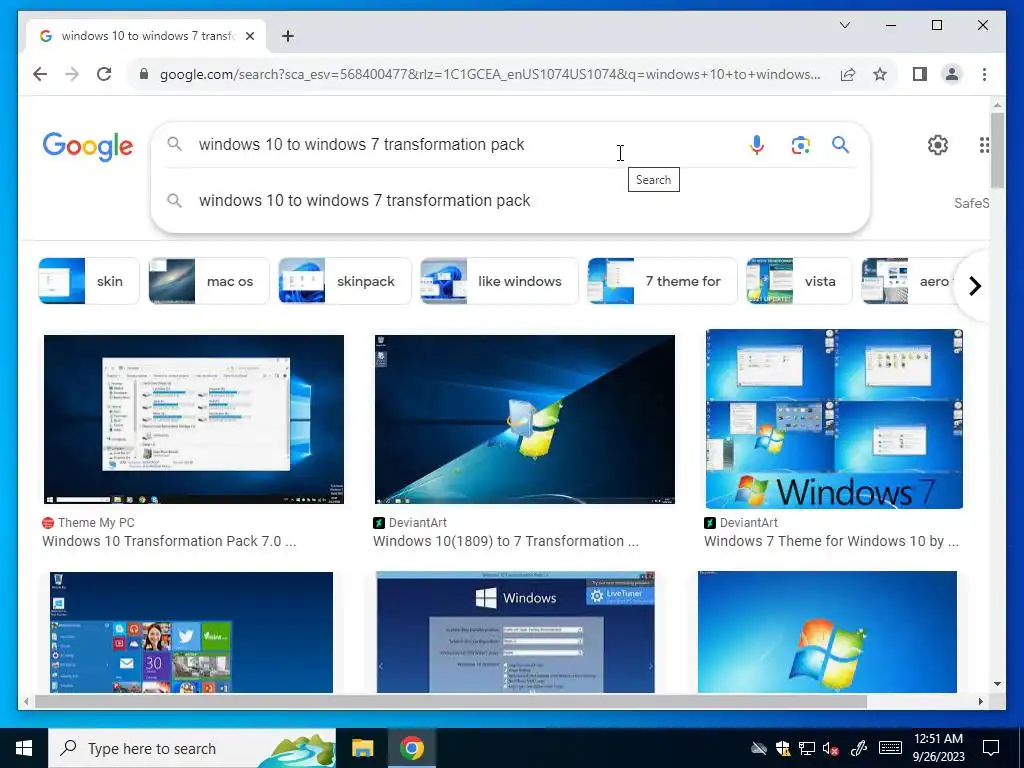Open the Windows 10 Start menu tiles image
The image size is (1024, 768).
coord(191,632)
